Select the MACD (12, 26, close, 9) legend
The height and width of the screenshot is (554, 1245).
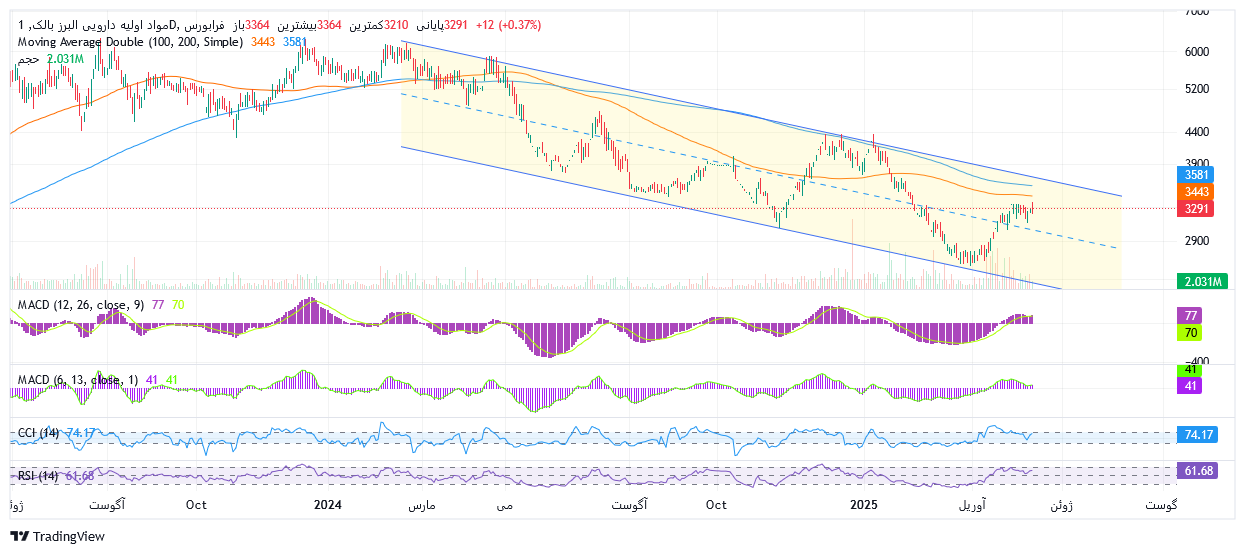(x=82, y=304)
